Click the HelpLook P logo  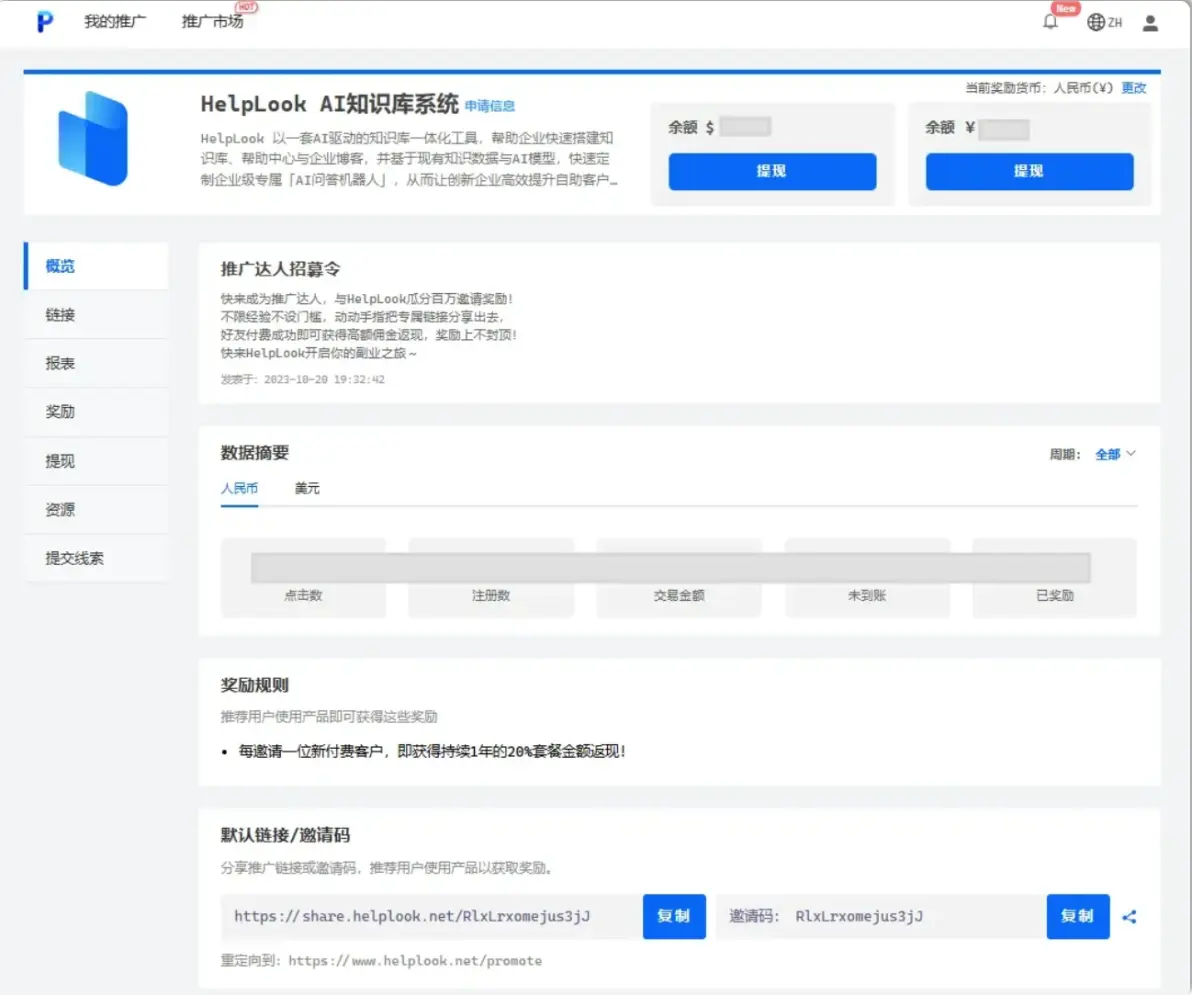coord(42,22)
